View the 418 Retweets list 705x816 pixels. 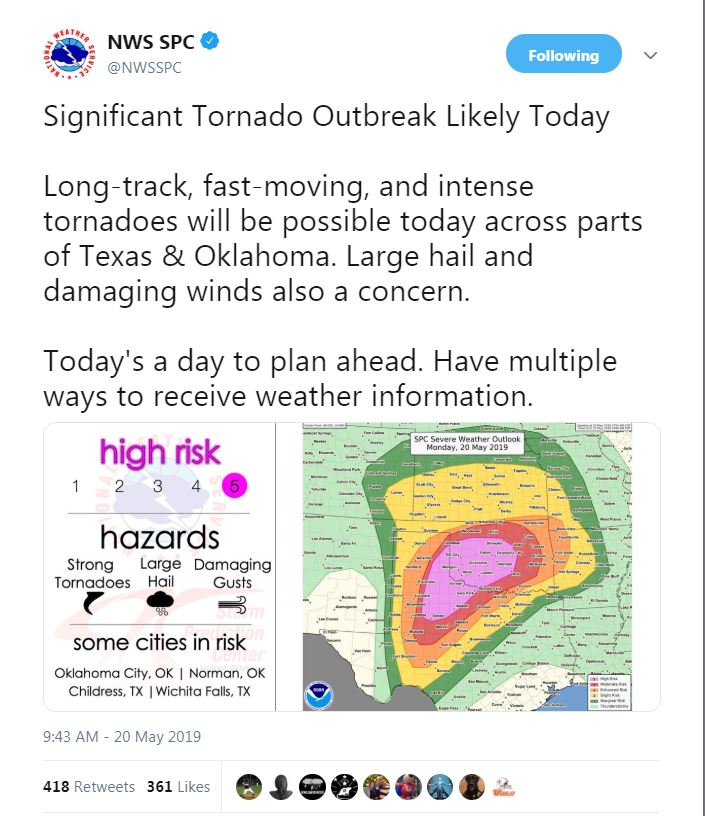[89, 787]
